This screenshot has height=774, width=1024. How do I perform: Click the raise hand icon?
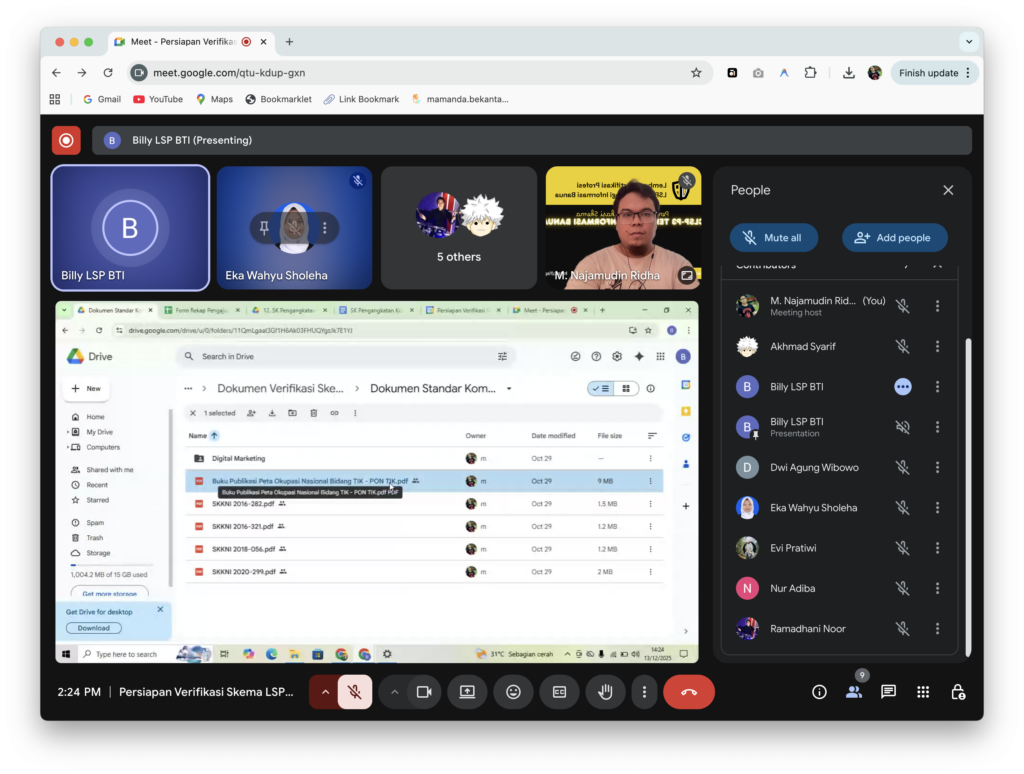pos(605,692)
